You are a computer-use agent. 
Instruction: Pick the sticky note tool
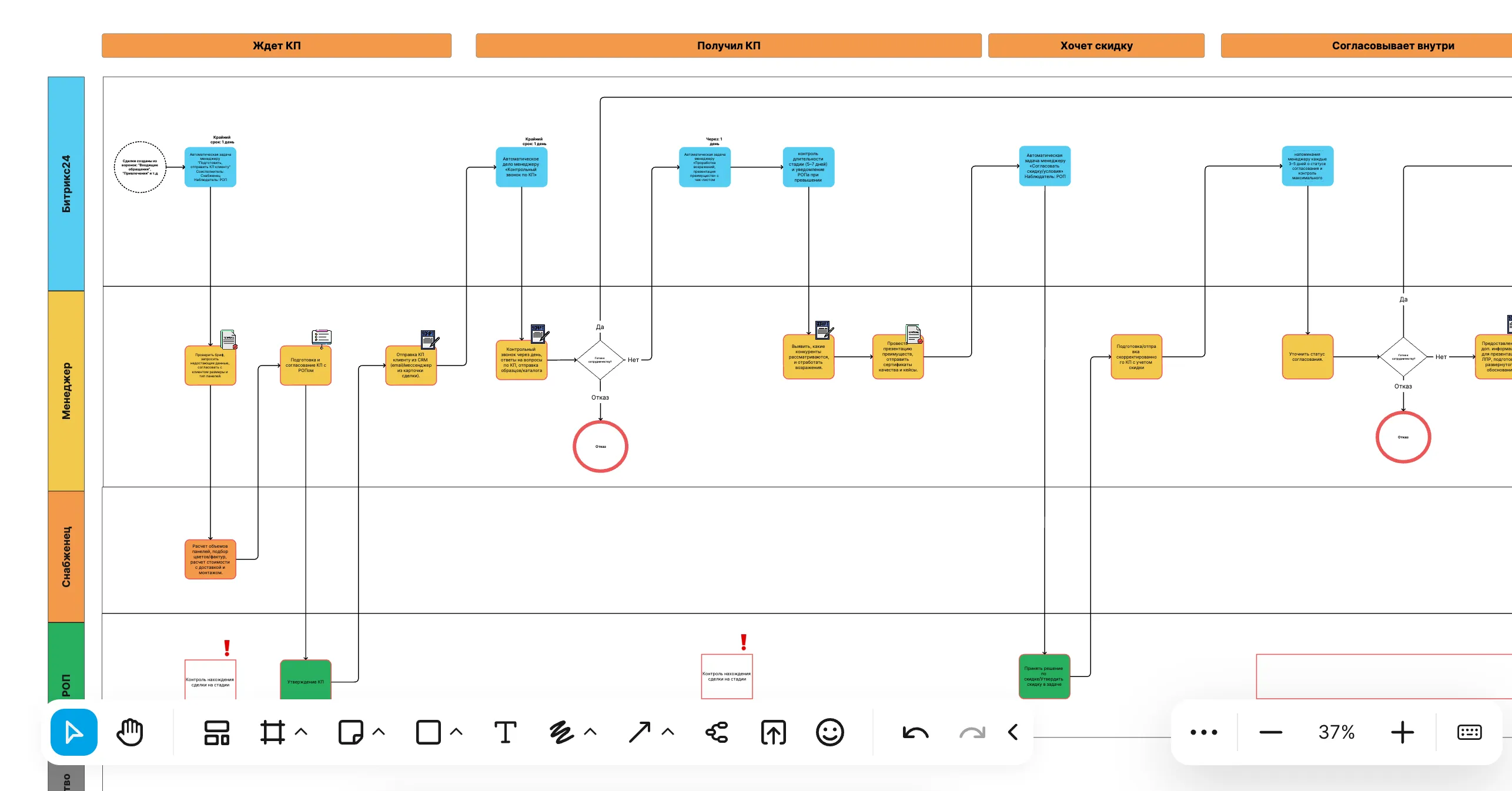[350, 732]
